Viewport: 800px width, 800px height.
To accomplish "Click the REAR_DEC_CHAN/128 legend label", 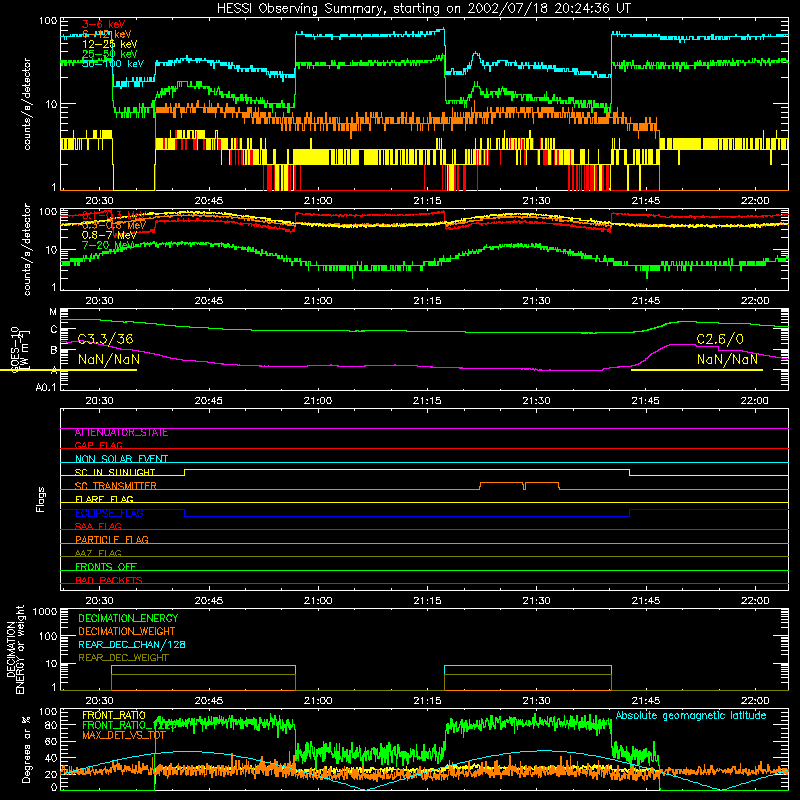I will click(132, 645).
